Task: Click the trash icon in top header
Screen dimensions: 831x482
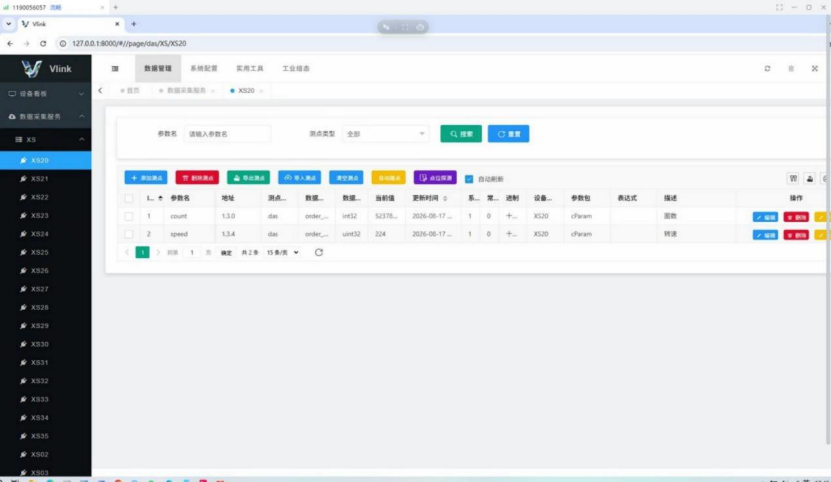Action: 791,68
